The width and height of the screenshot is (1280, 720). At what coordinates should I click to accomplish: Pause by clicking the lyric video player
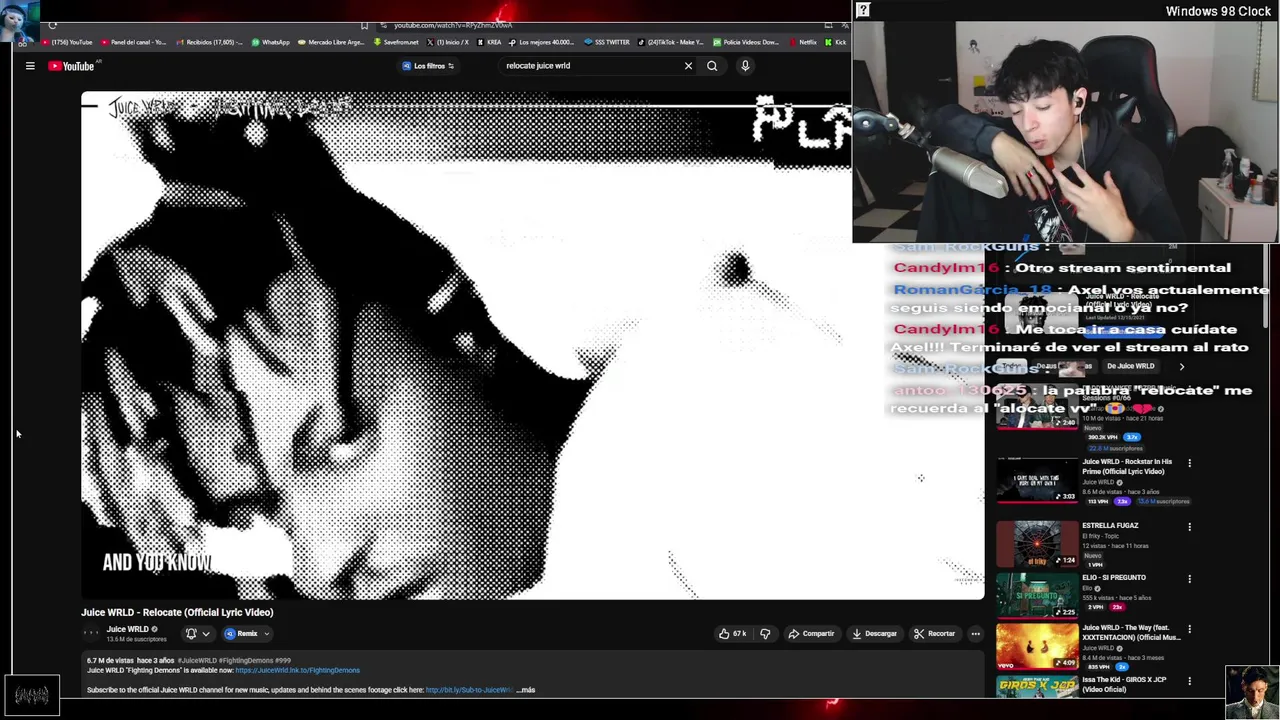[533, 346]
